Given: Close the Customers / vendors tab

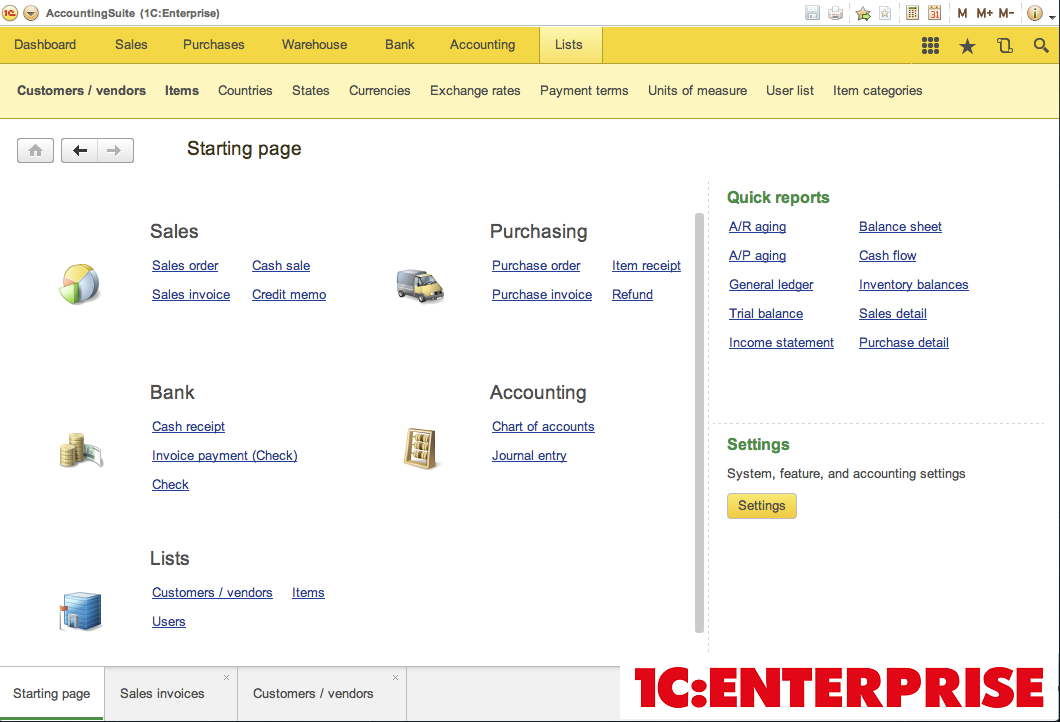Looking at the screenshot, I should point(395,677).
